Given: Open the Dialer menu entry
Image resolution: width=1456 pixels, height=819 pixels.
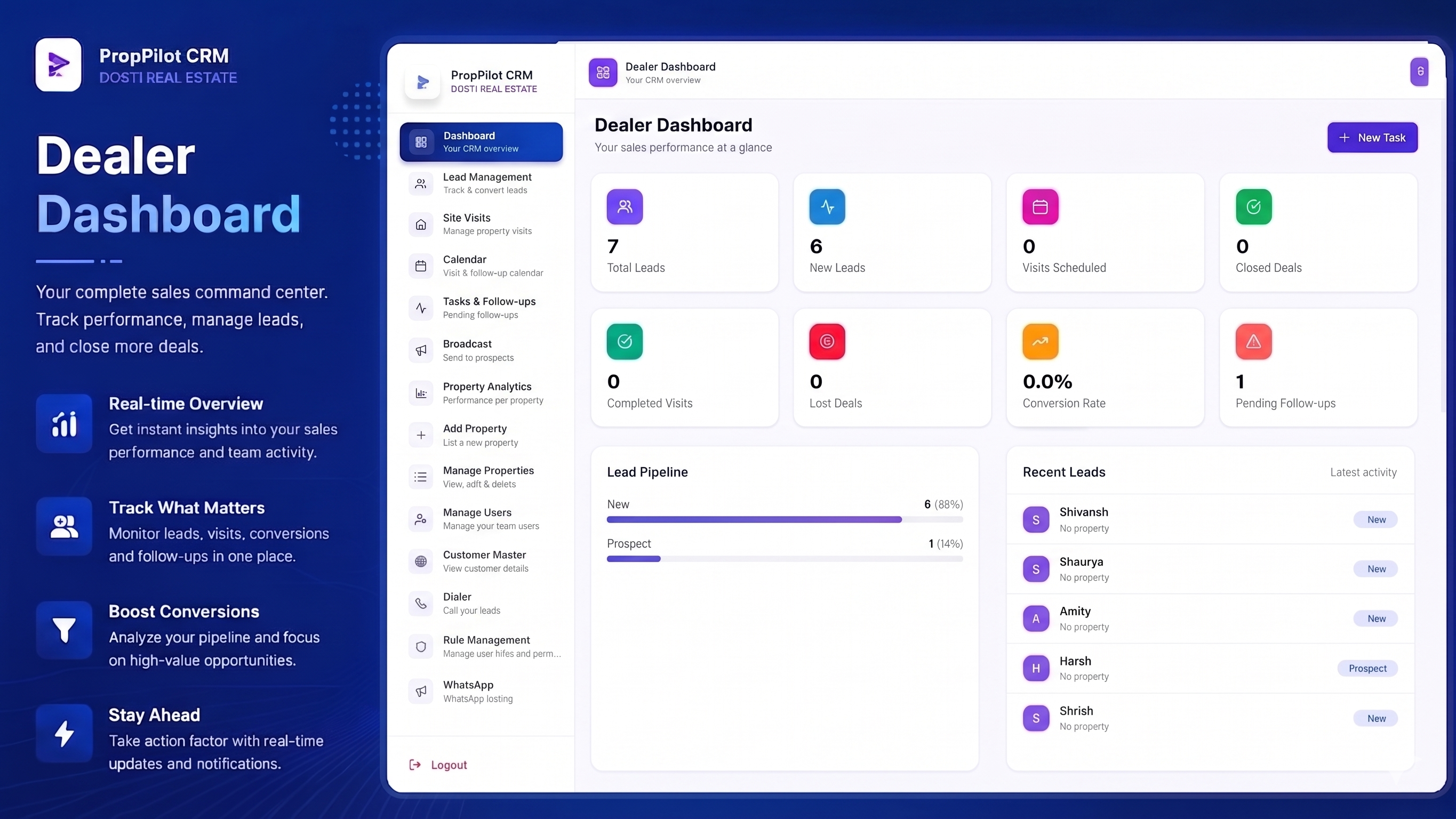Looking at the screenshot, I should pos(481,603).
